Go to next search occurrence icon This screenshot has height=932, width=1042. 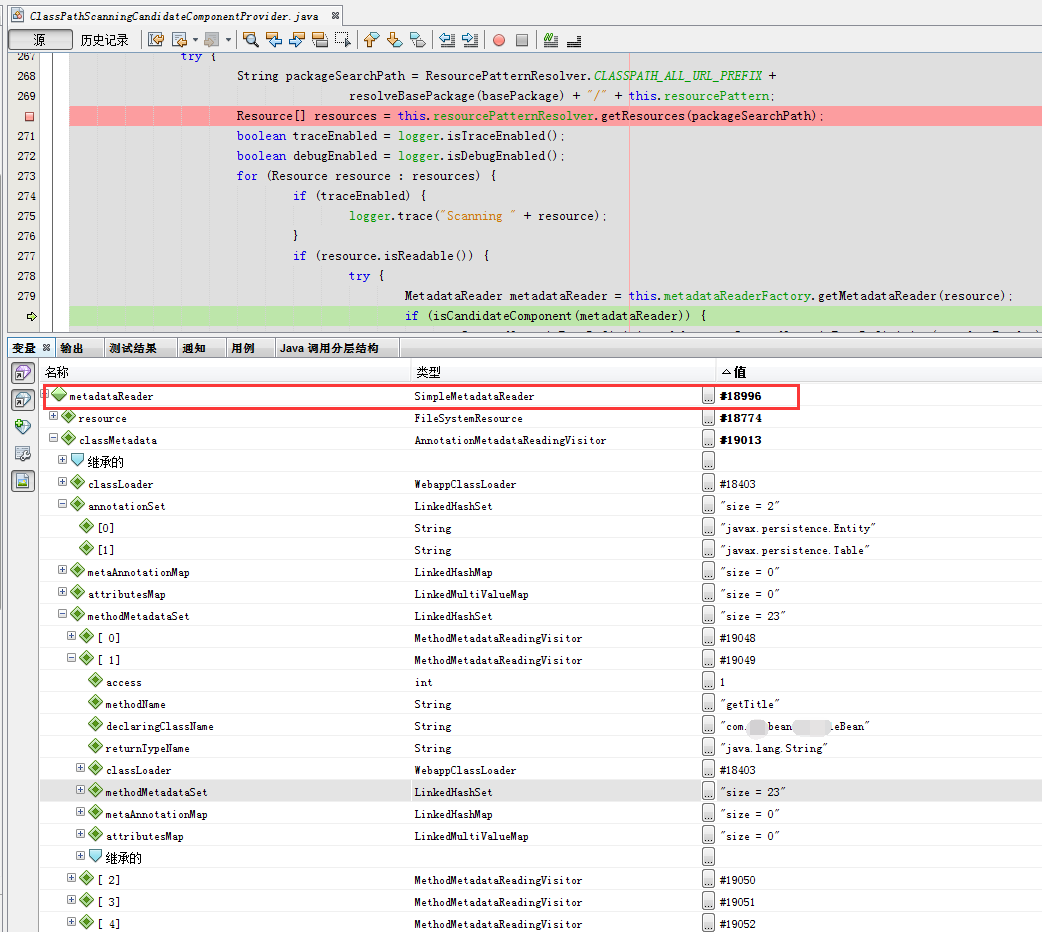(x=296, y=40)
